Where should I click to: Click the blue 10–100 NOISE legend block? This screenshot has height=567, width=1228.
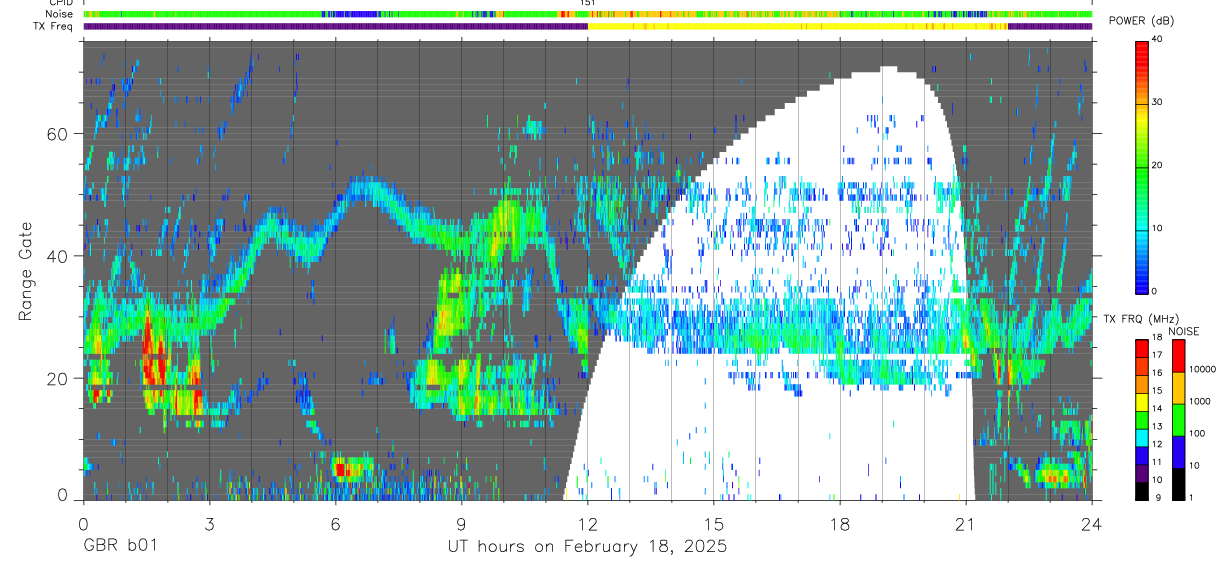[1179, 452]
